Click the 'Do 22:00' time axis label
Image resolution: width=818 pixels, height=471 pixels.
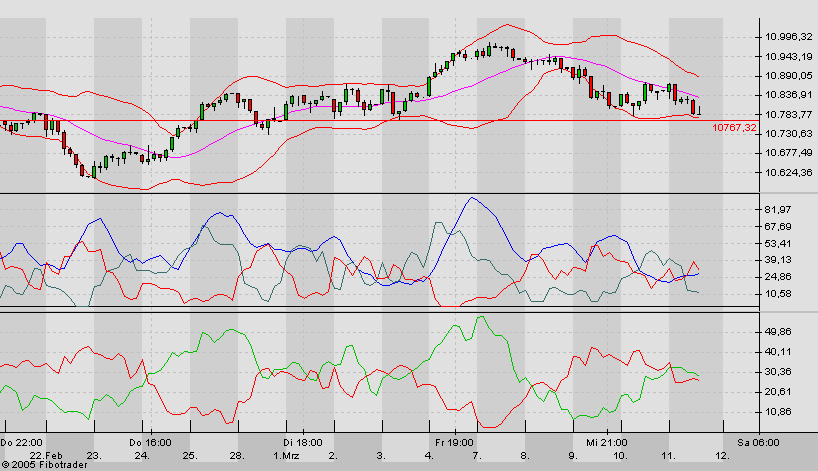pyautogui.click(x=20, y=442)
